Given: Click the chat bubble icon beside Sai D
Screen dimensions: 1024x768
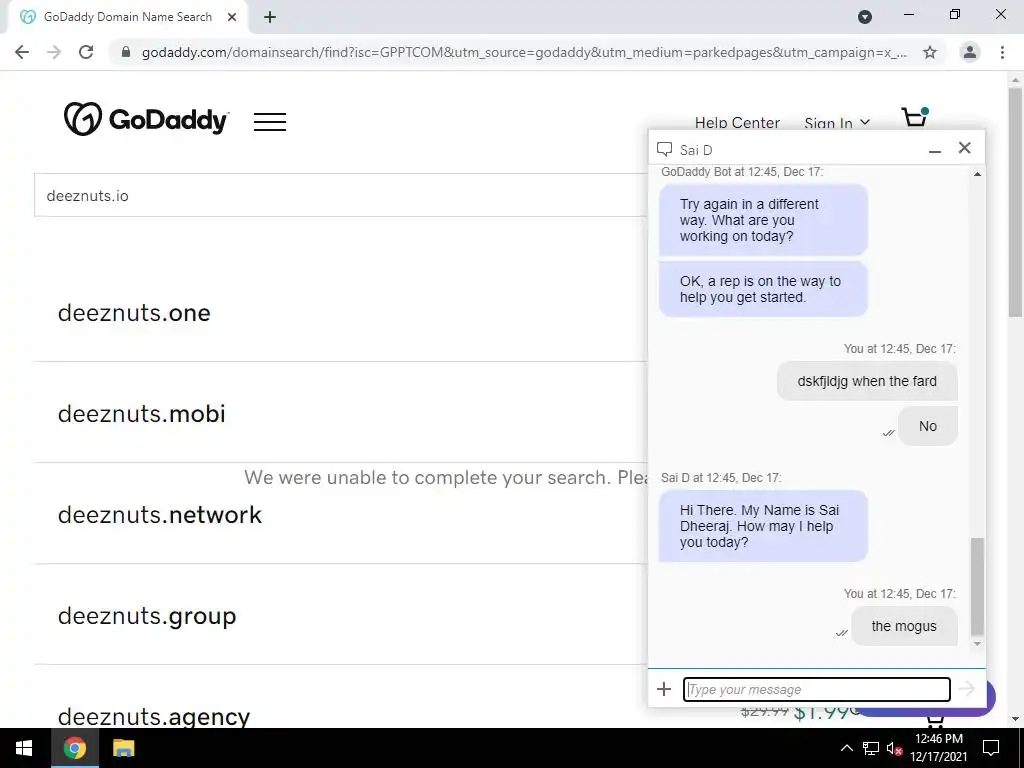Looking at the screenshot, I should 664,150.
